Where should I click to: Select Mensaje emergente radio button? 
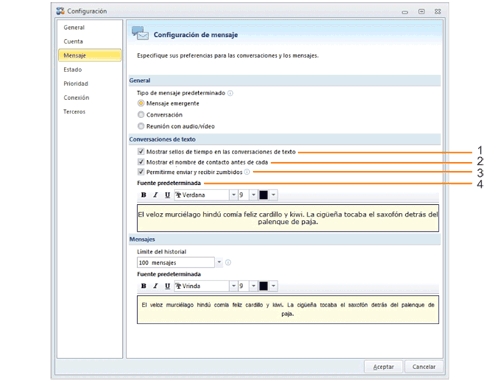point(141,103)
